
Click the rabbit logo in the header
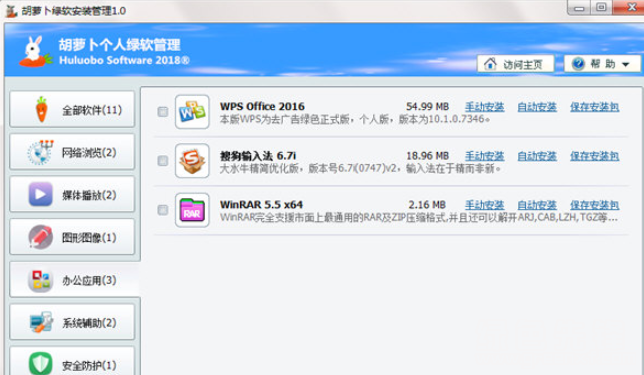pos(35,52)
